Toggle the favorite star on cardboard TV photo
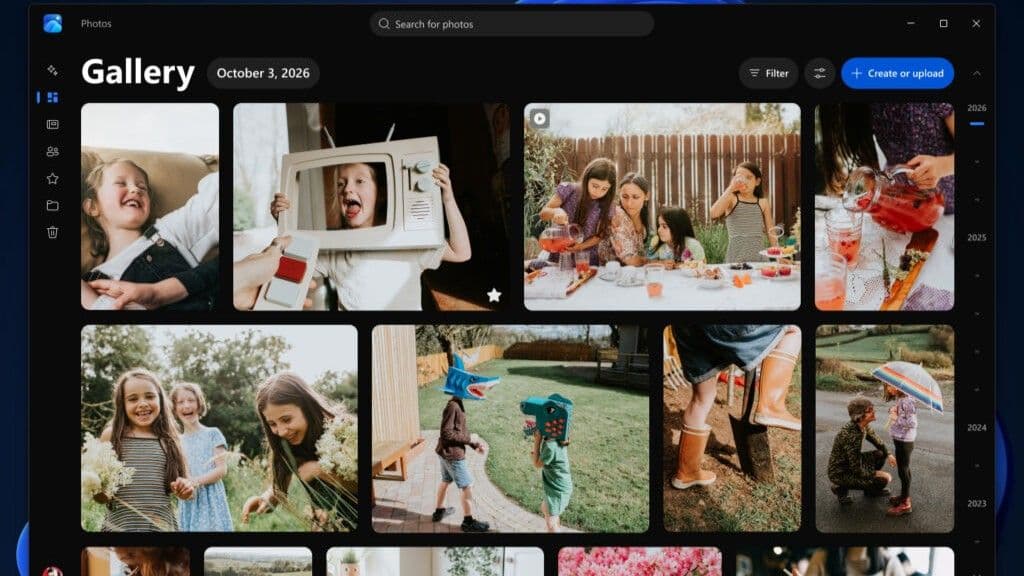 pos(494,295)
